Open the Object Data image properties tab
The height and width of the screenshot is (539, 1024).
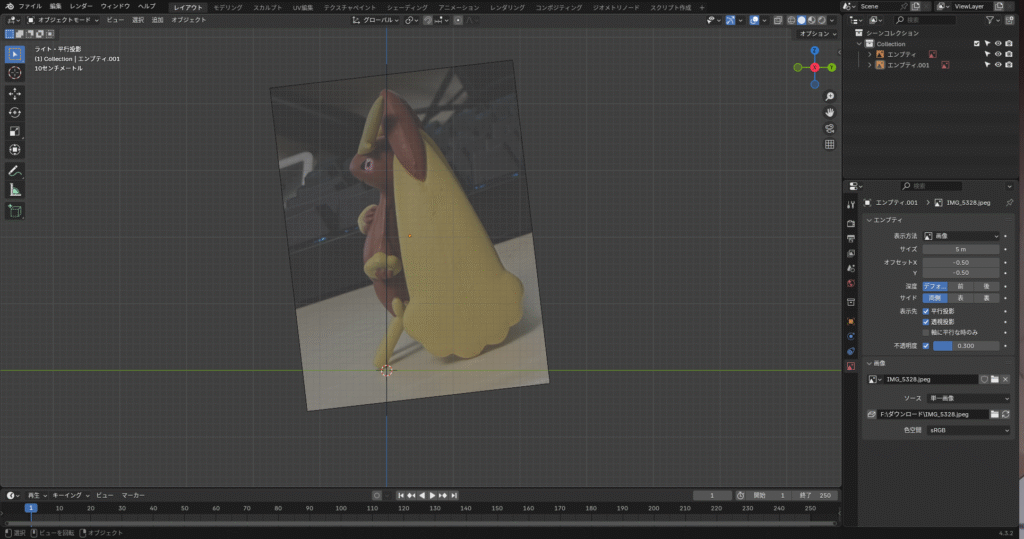click(x=851, y=367)
